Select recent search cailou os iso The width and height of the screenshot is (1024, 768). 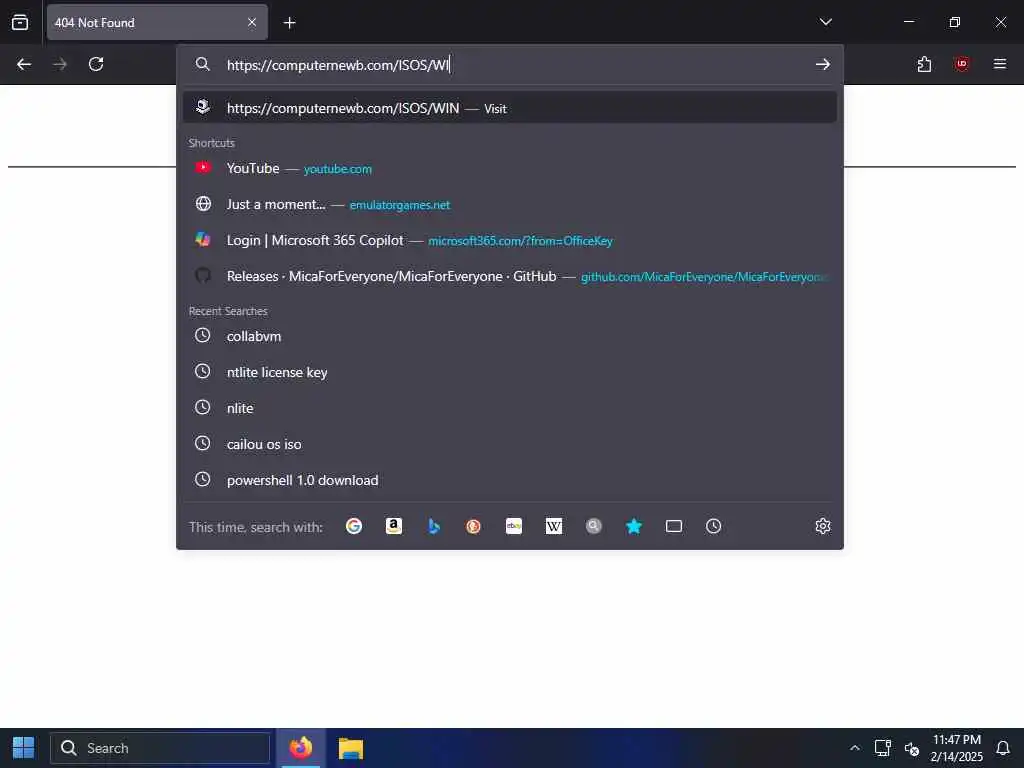509,444
